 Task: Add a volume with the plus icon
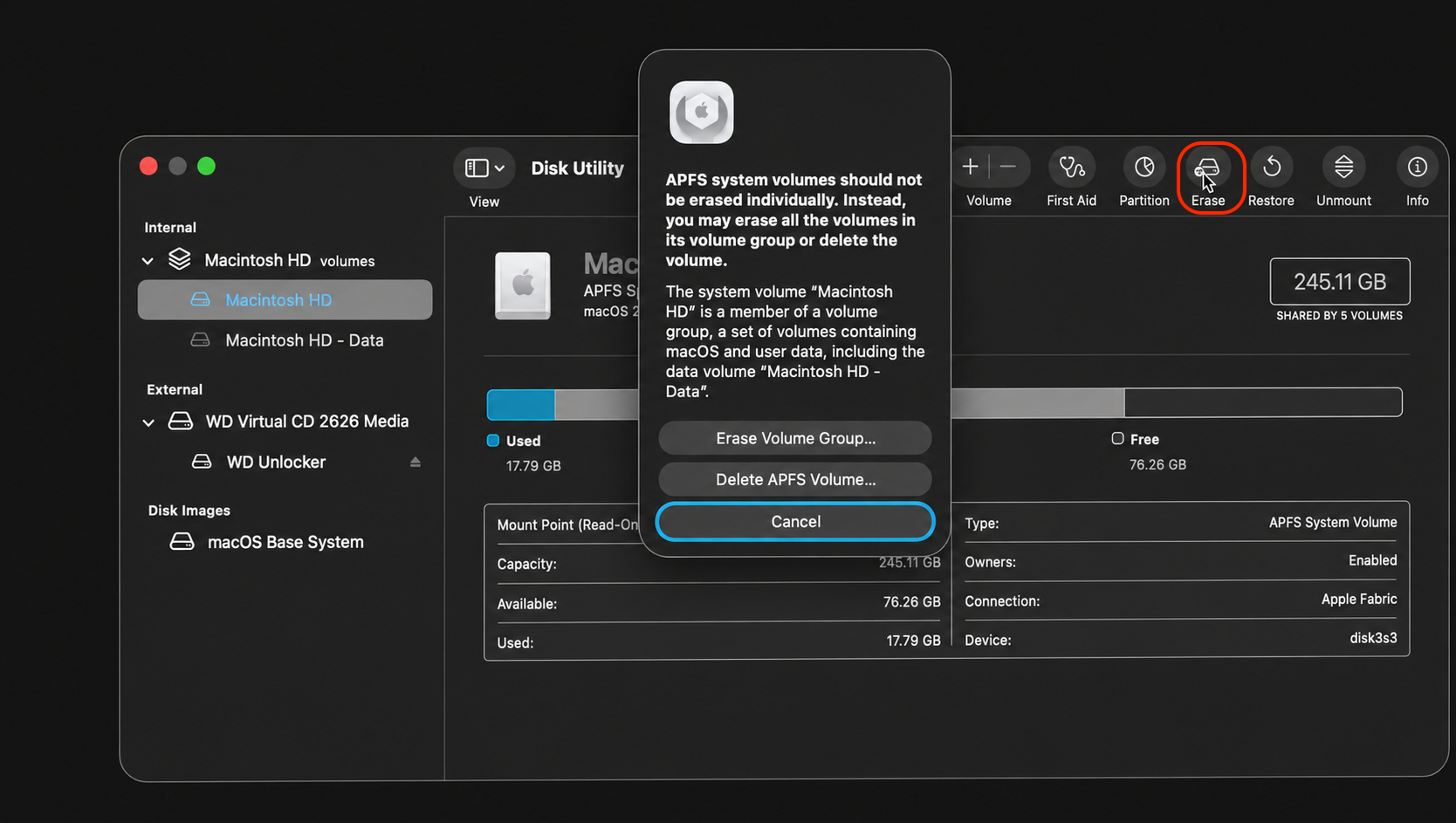tap(970, 166)
